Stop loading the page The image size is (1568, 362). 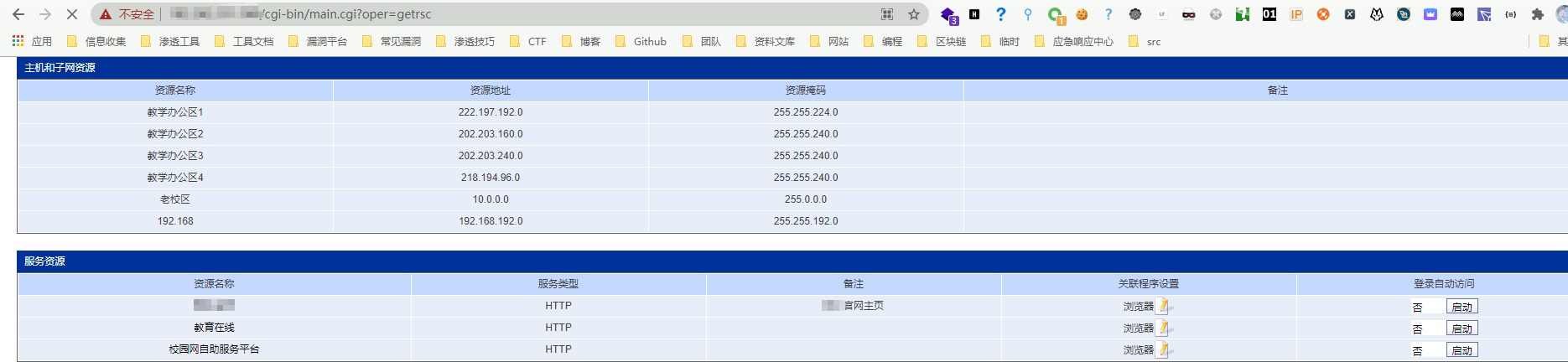point(72,14)
